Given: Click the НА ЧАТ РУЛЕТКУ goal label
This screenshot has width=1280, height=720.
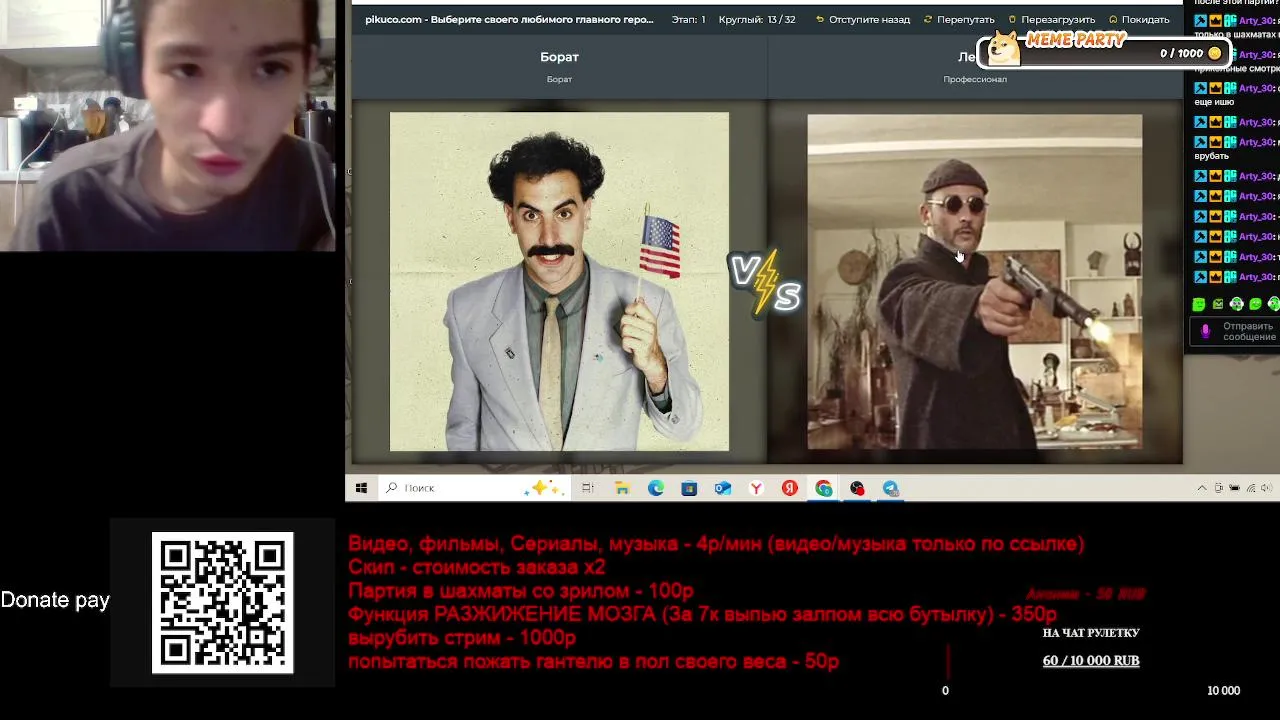Looking at the screenshot, I should 1091,633.
